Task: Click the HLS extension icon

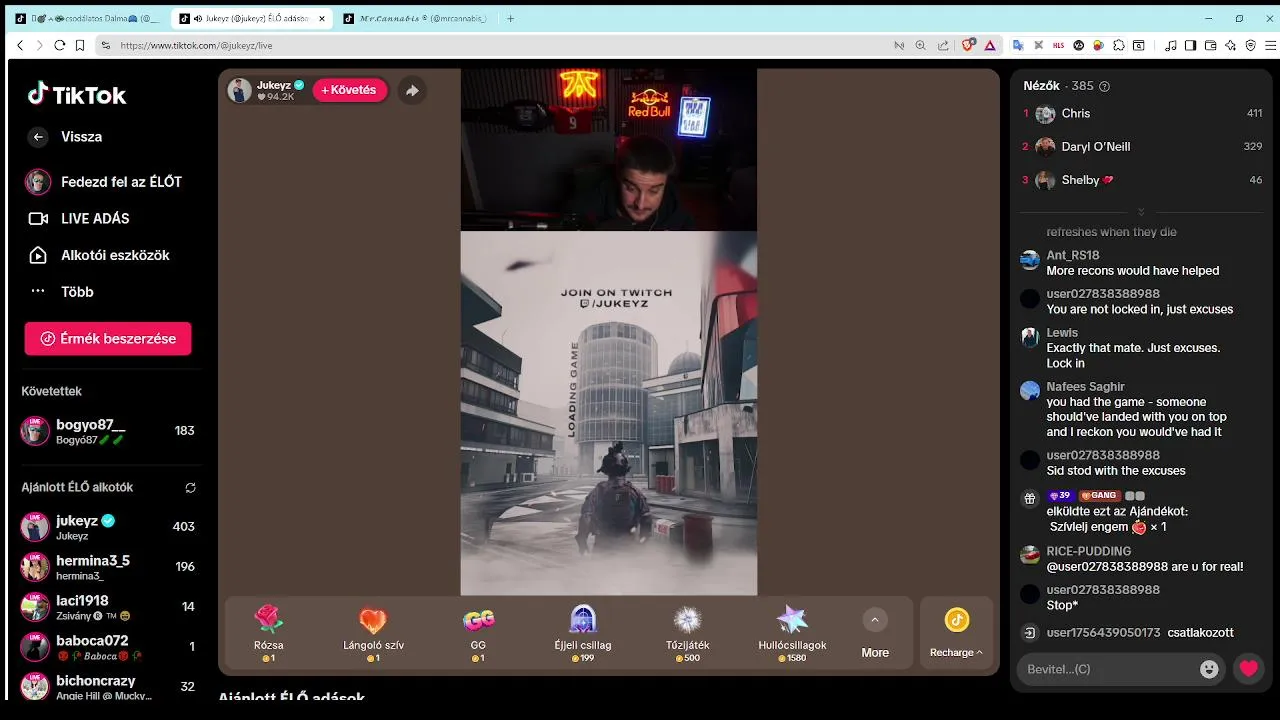Action: coord(1058,45)
